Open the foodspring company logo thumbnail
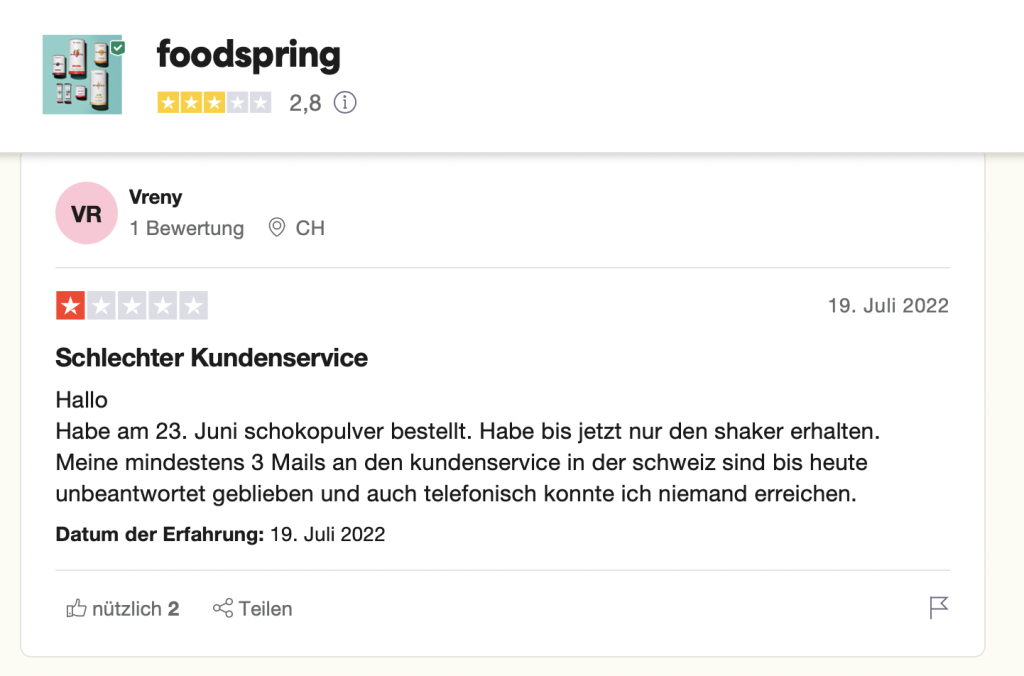This screenshot has width=1024, height=676. [82, 74]
